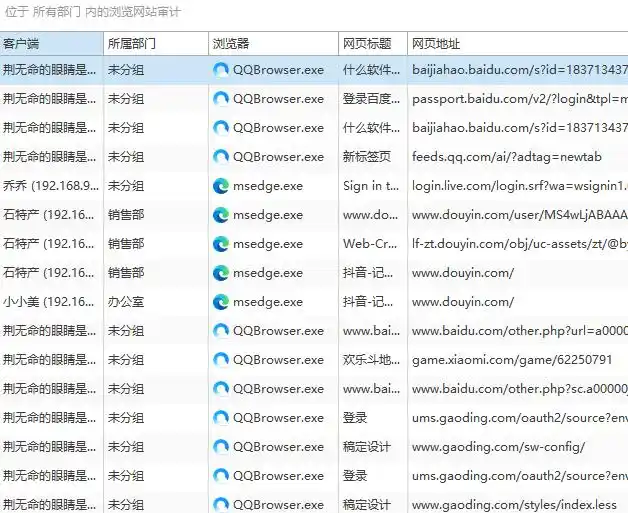Click the 欢乐斗地... page title cell
The height and width of the screenshot is (513, 628).
(x=371, y=360)
